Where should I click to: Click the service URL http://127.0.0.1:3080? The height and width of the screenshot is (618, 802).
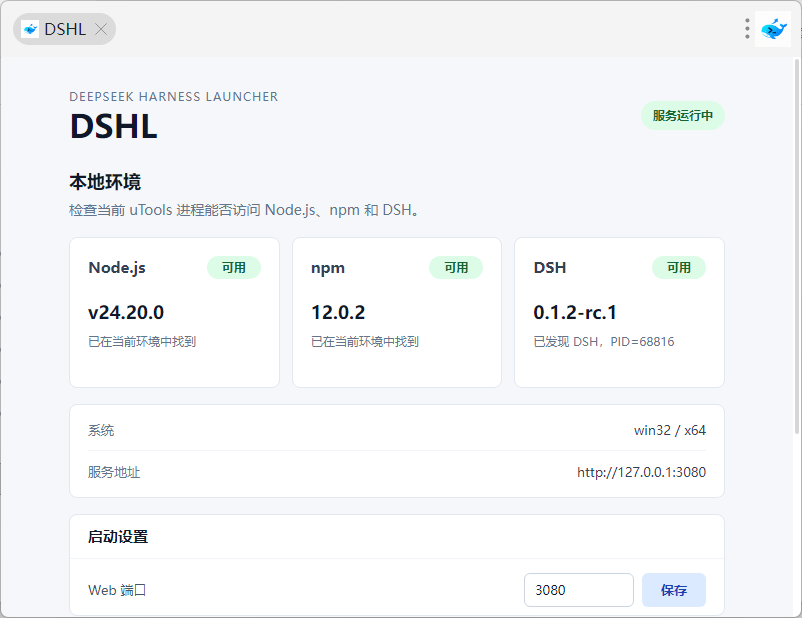(641, 472)
